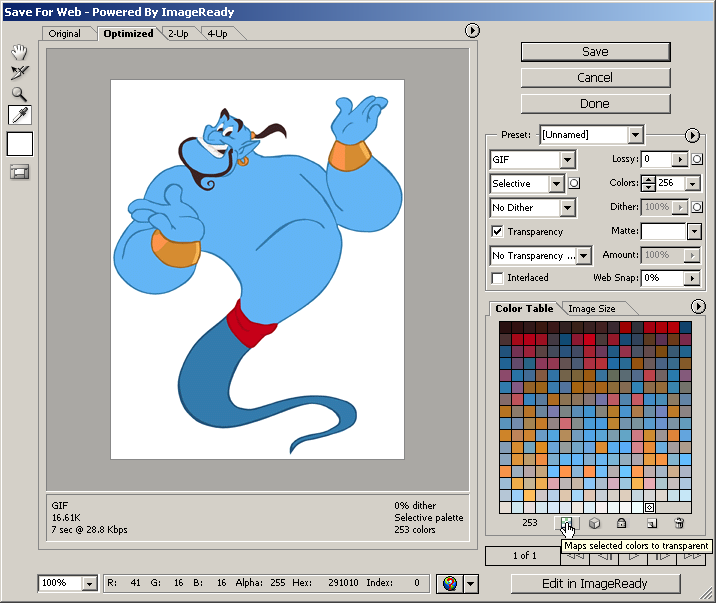Select the Zoom magnifier tool
716x603 pixels.
click(x=19, y=94)
